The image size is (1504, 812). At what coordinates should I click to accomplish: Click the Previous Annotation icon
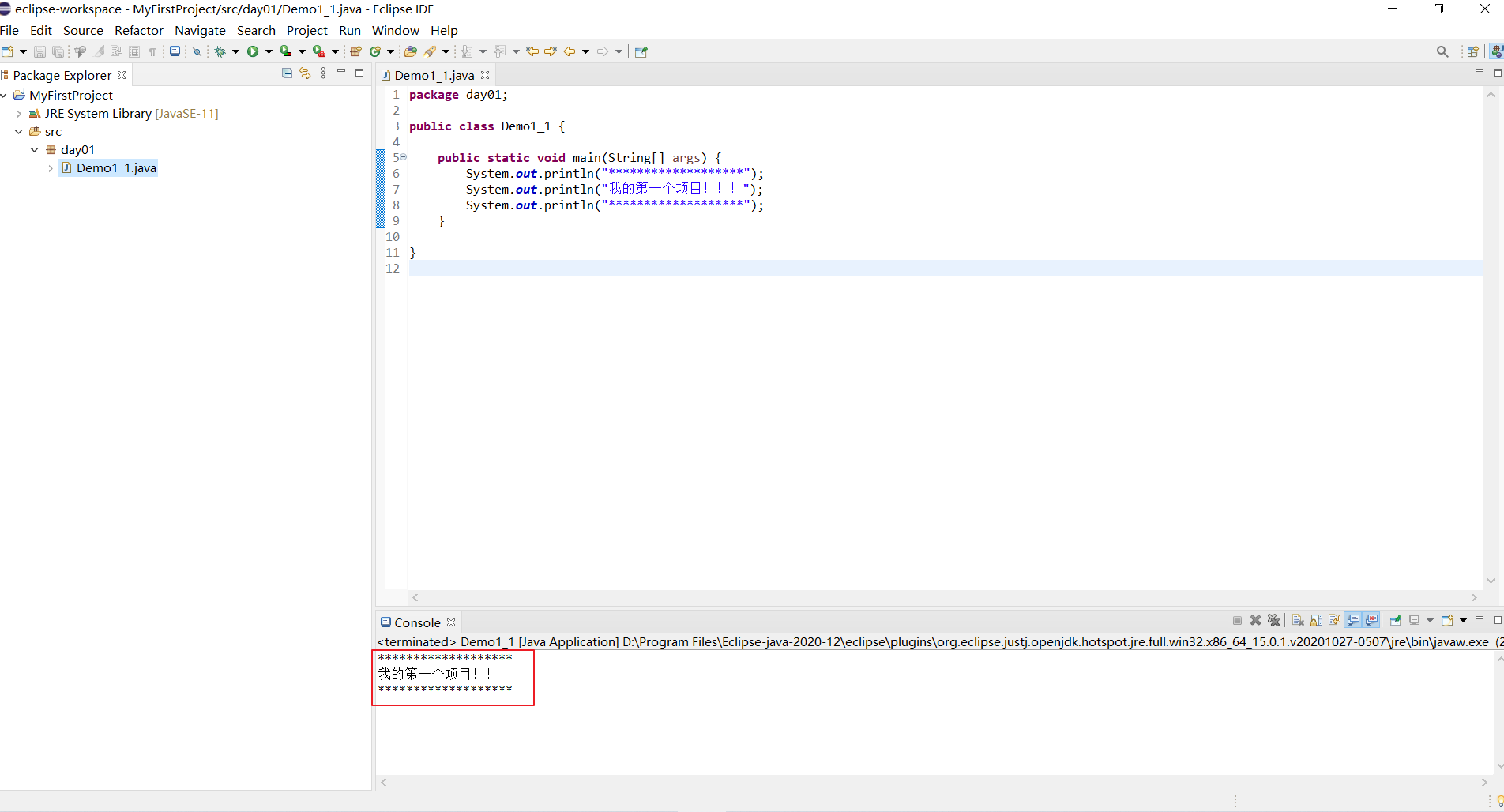point(500,51)
